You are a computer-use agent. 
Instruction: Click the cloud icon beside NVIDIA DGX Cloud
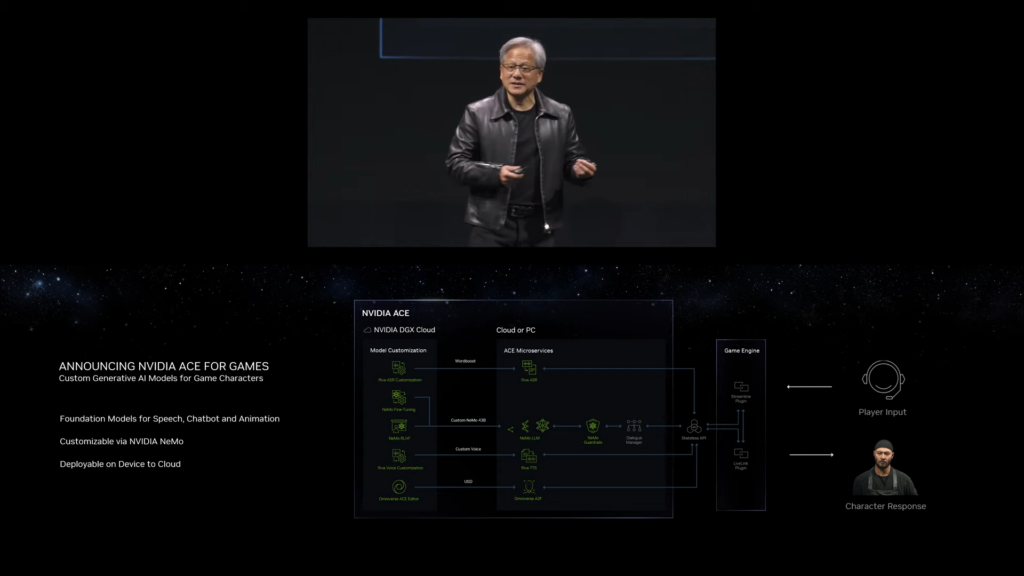coord(365,329)
